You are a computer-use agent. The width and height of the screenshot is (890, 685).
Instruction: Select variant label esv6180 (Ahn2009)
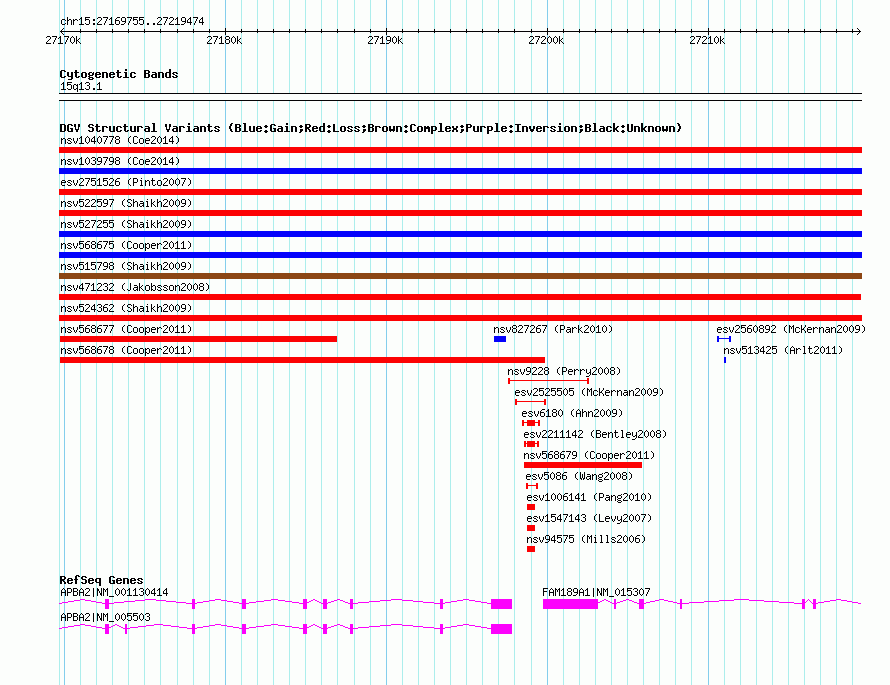(x=572, y=413)
